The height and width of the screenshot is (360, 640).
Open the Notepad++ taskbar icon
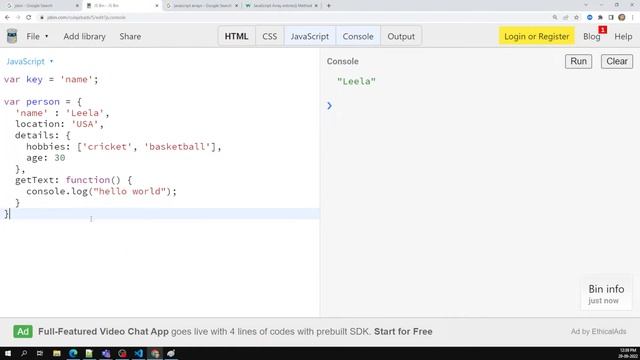[89, 353]
